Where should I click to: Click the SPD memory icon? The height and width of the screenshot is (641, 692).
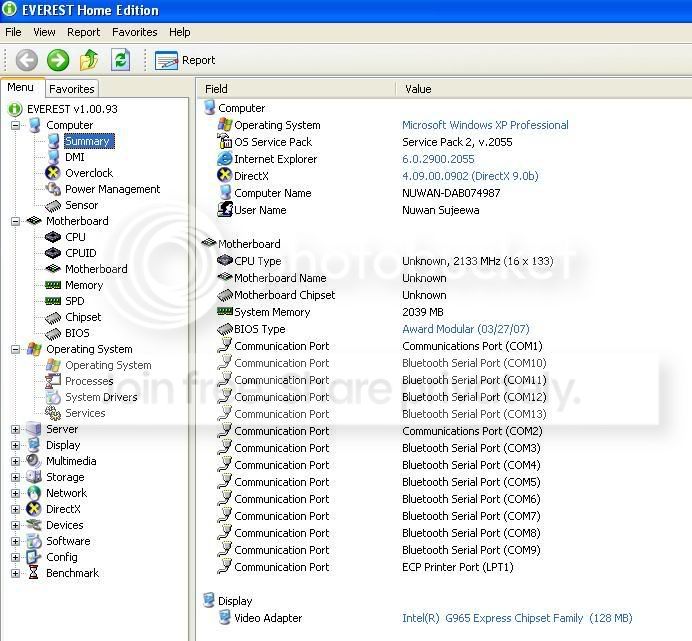53,301
